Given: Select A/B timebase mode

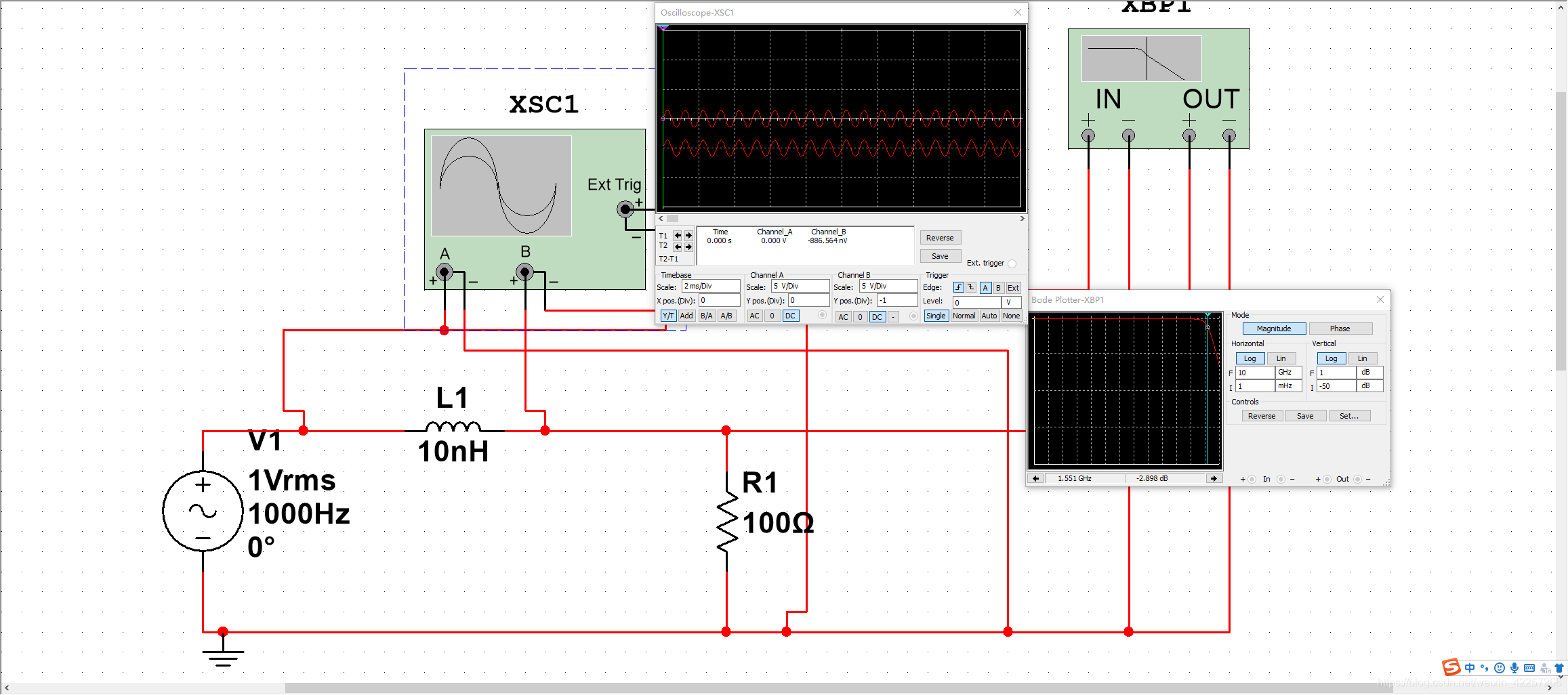Looking at the screenshot, I should pos(726,316).
